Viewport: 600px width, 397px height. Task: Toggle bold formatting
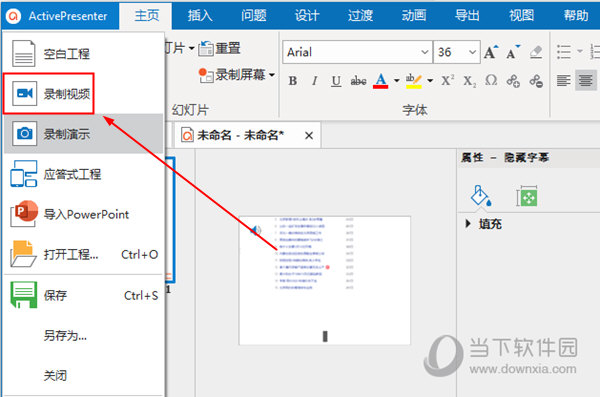(x=293, y=81)
